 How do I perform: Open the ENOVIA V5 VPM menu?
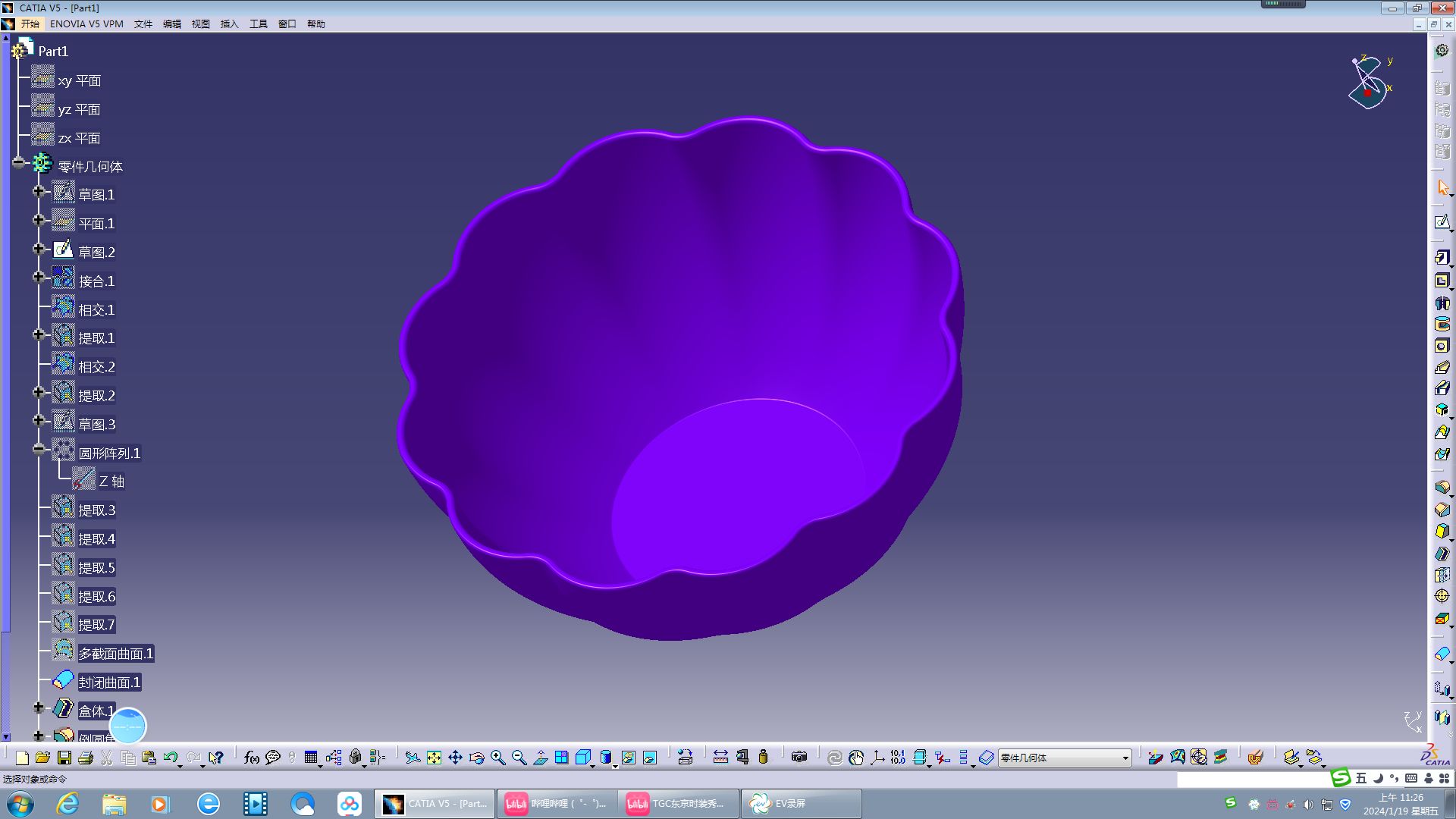(86, 24)
